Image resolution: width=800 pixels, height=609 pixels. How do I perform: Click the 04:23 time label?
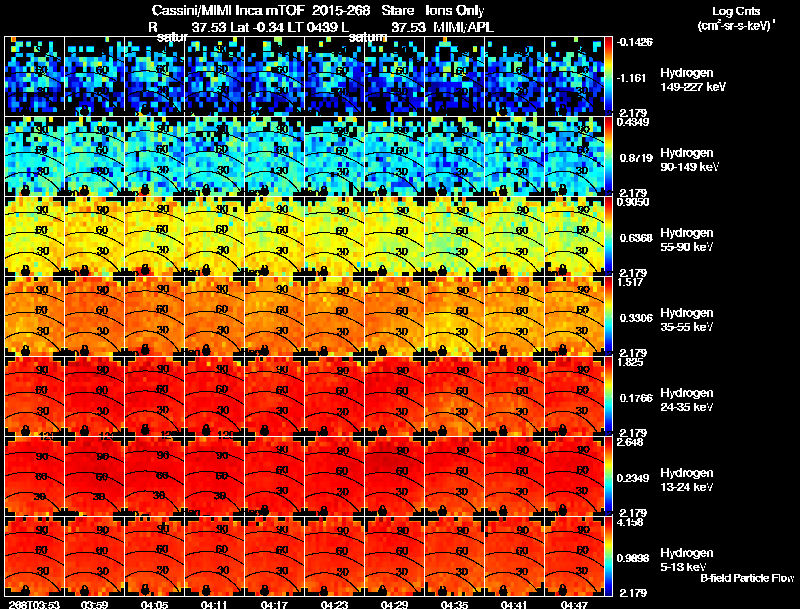334,604
